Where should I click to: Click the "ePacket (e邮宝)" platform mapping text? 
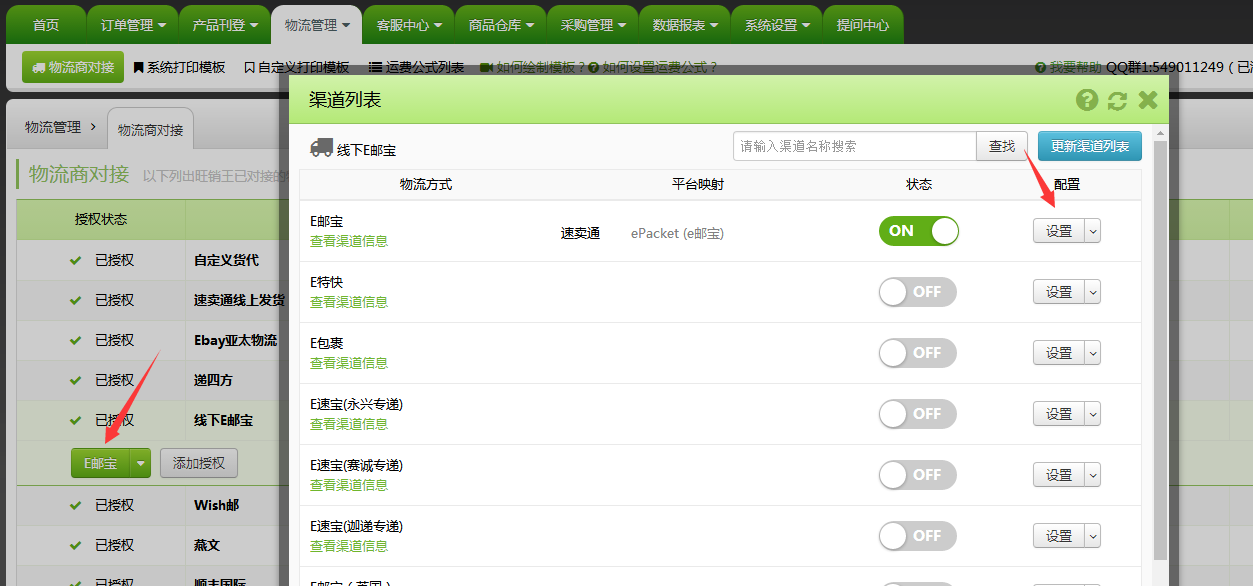tap(677, 233)
